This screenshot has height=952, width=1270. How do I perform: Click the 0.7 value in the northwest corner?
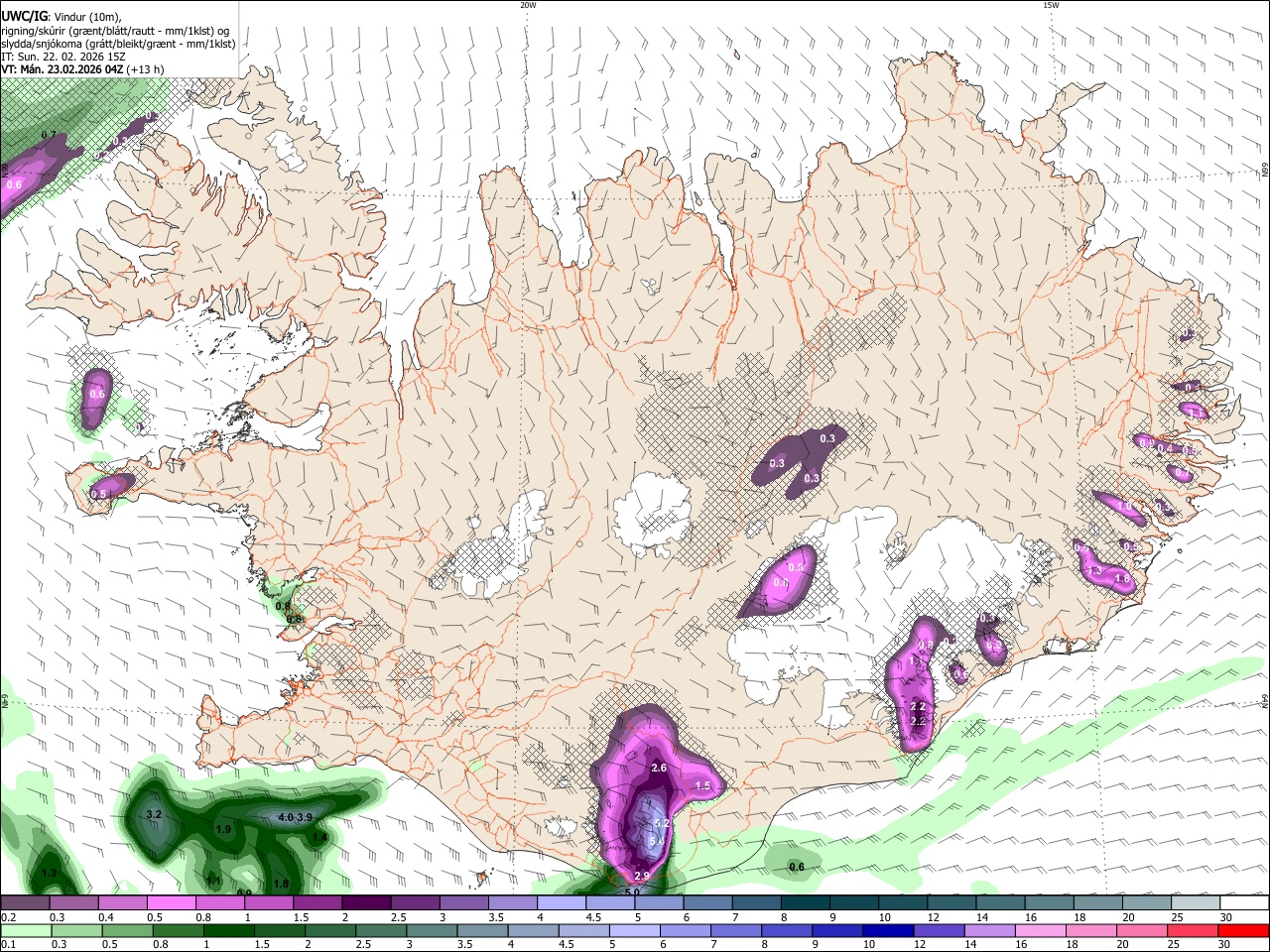tap(49, 135)
